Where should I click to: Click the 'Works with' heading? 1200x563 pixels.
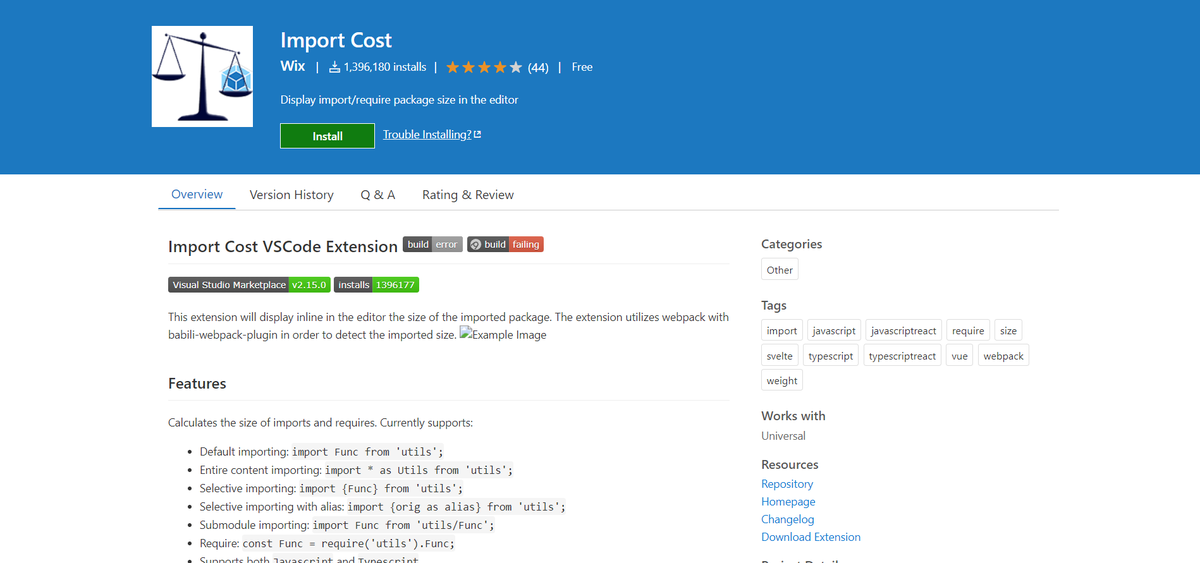[x=793, y=416]
